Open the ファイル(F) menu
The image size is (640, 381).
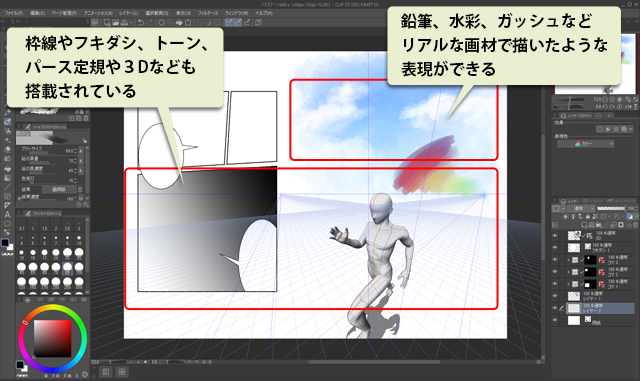[x=14, y=13]
